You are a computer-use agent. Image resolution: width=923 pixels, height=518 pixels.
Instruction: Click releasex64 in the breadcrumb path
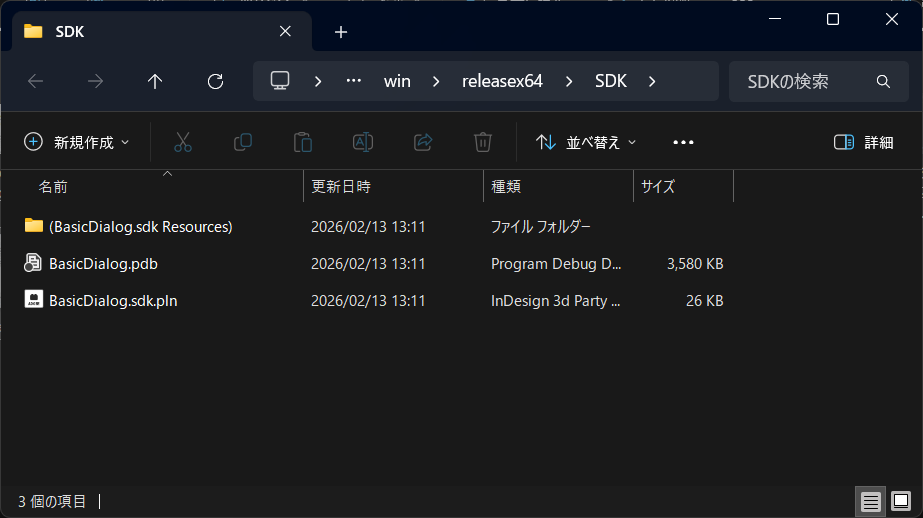[502, 82]
